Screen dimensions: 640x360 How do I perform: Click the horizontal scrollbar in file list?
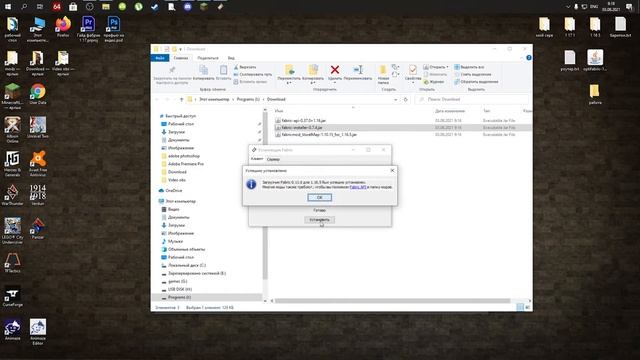tap(393, 301)
